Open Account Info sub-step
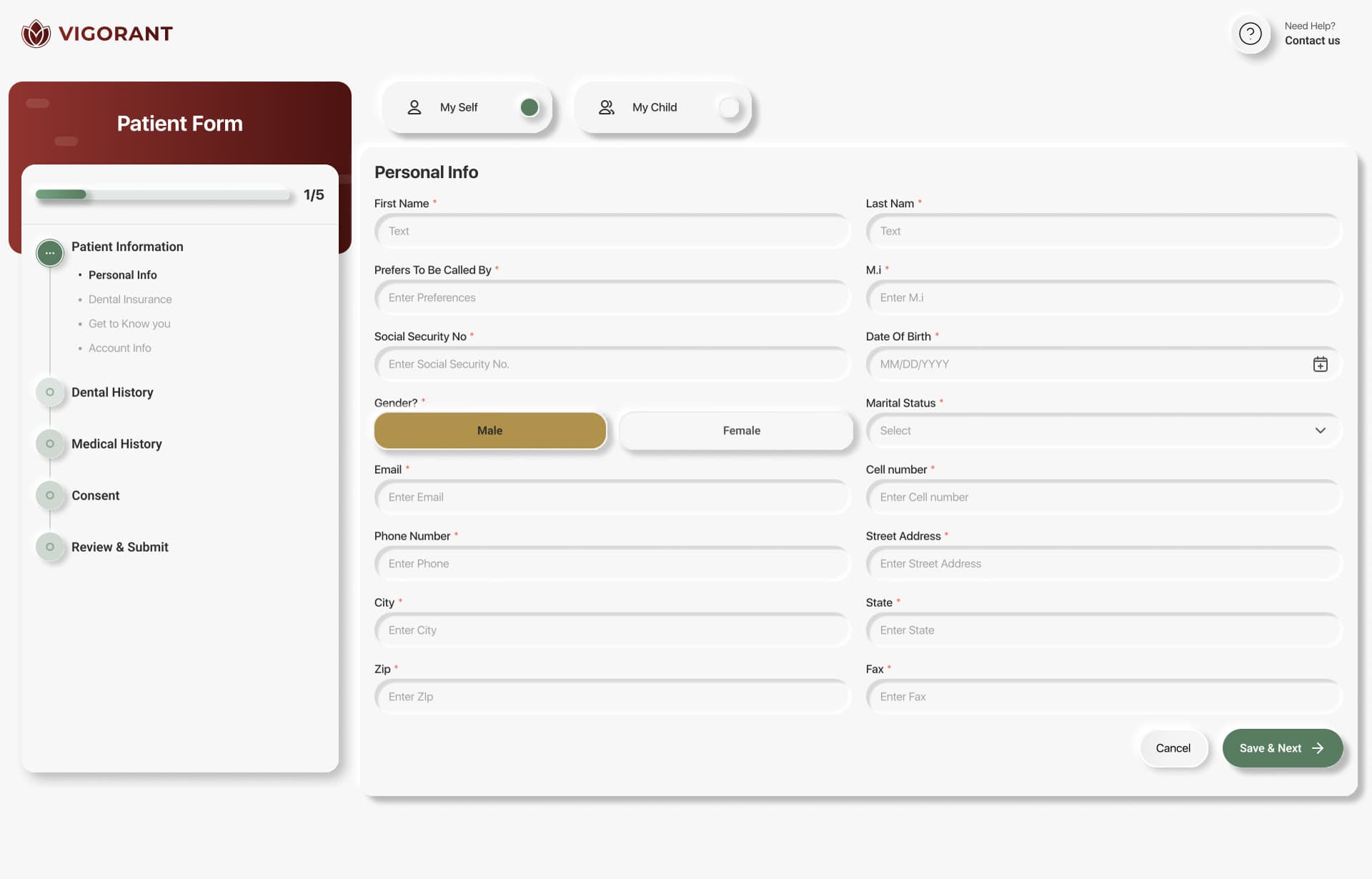Image resolution: width=1372 pixels, height=879 pixels. [x=120, y=348]
